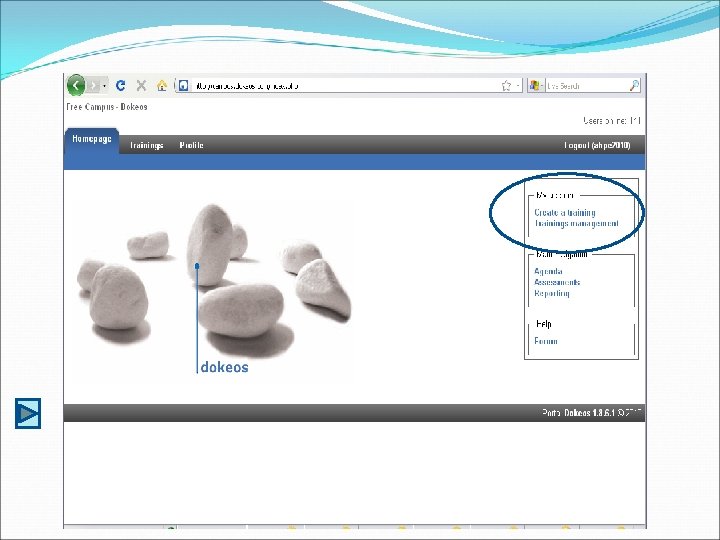Click the Live Search input box
The image size is (720, 540).
pos(587,85)
